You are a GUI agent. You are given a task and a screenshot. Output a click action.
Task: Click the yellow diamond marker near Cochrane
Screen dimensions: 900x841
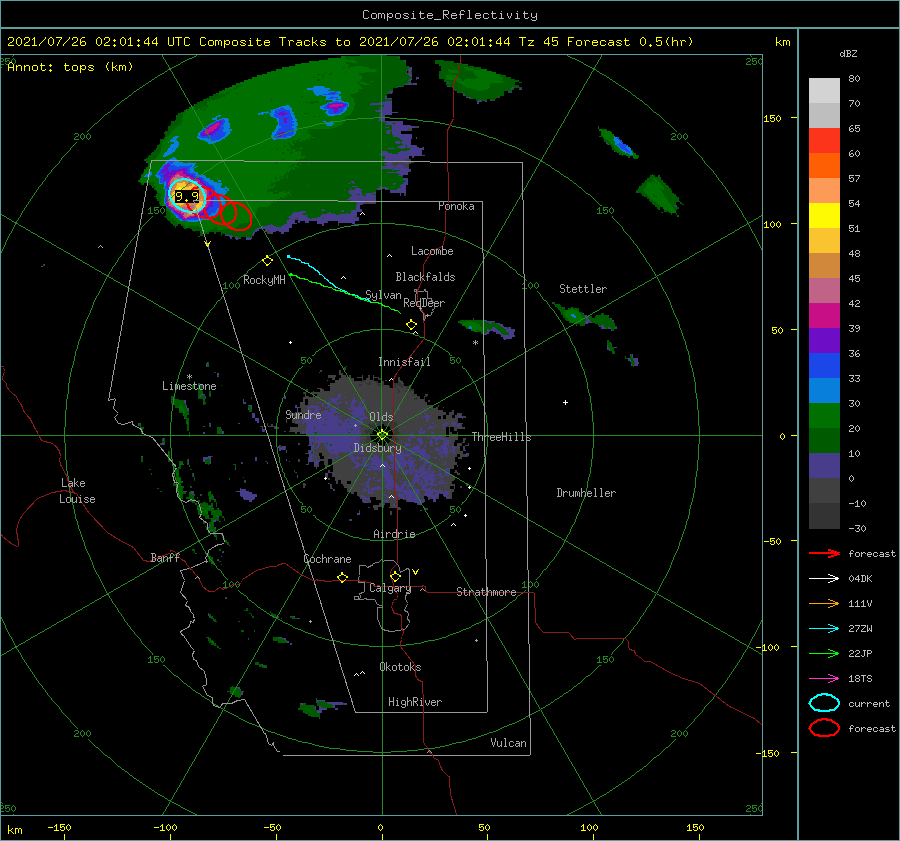(x=342, y=577)
